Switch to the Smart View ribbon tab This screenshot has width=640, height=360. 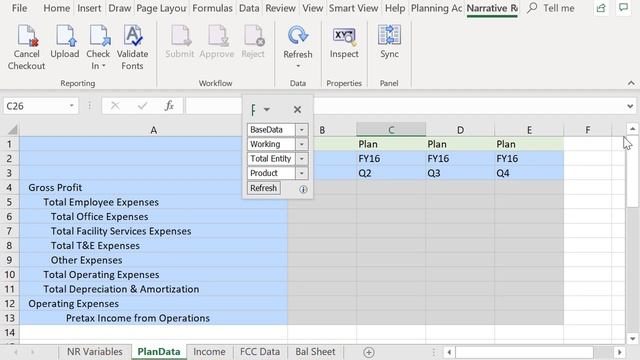click(353, 8)
